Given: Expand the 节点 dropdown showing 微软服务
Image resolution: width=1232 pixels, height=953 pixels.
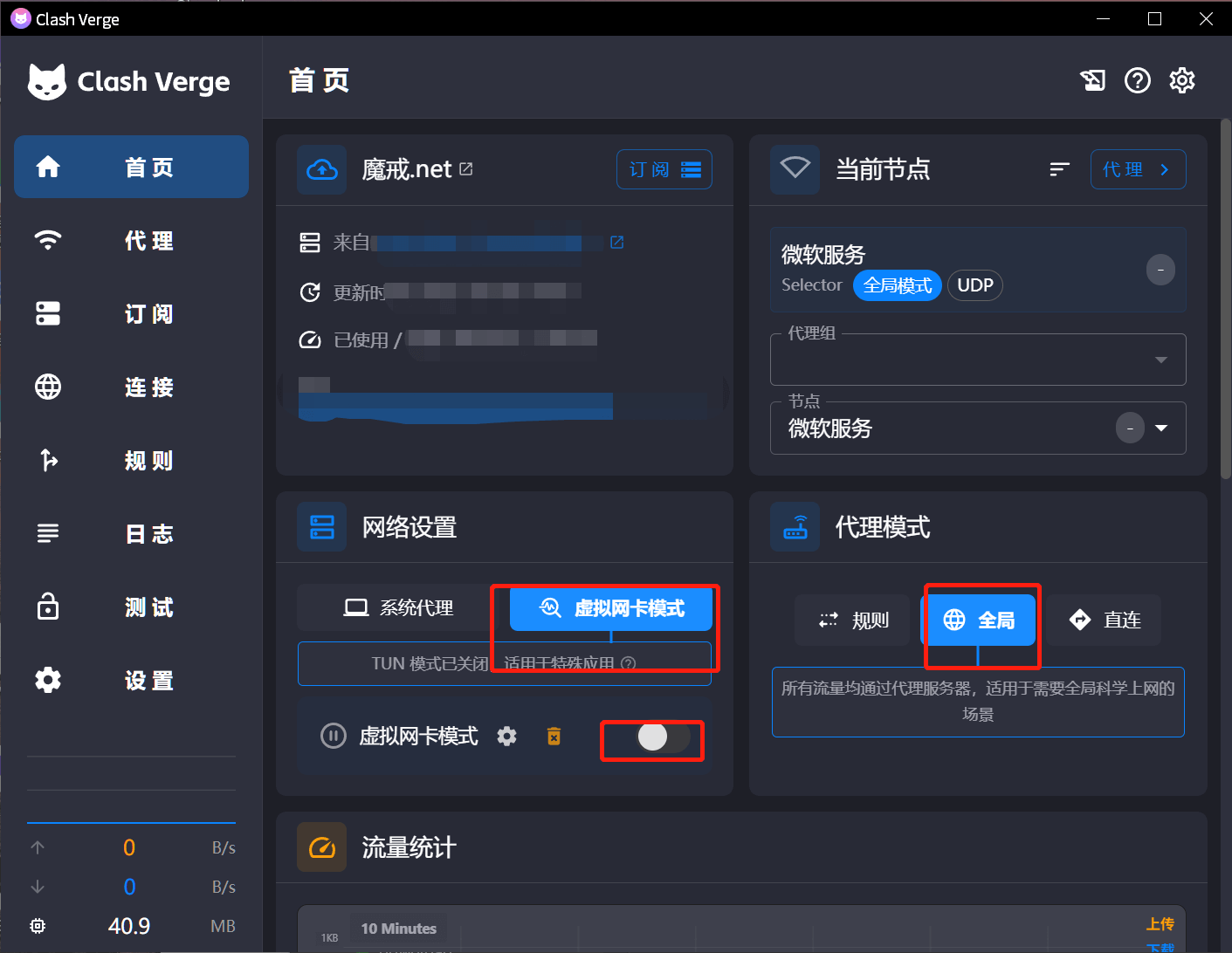Looking at the screenshot, I should pyautogui.click(x=978, y=428).
